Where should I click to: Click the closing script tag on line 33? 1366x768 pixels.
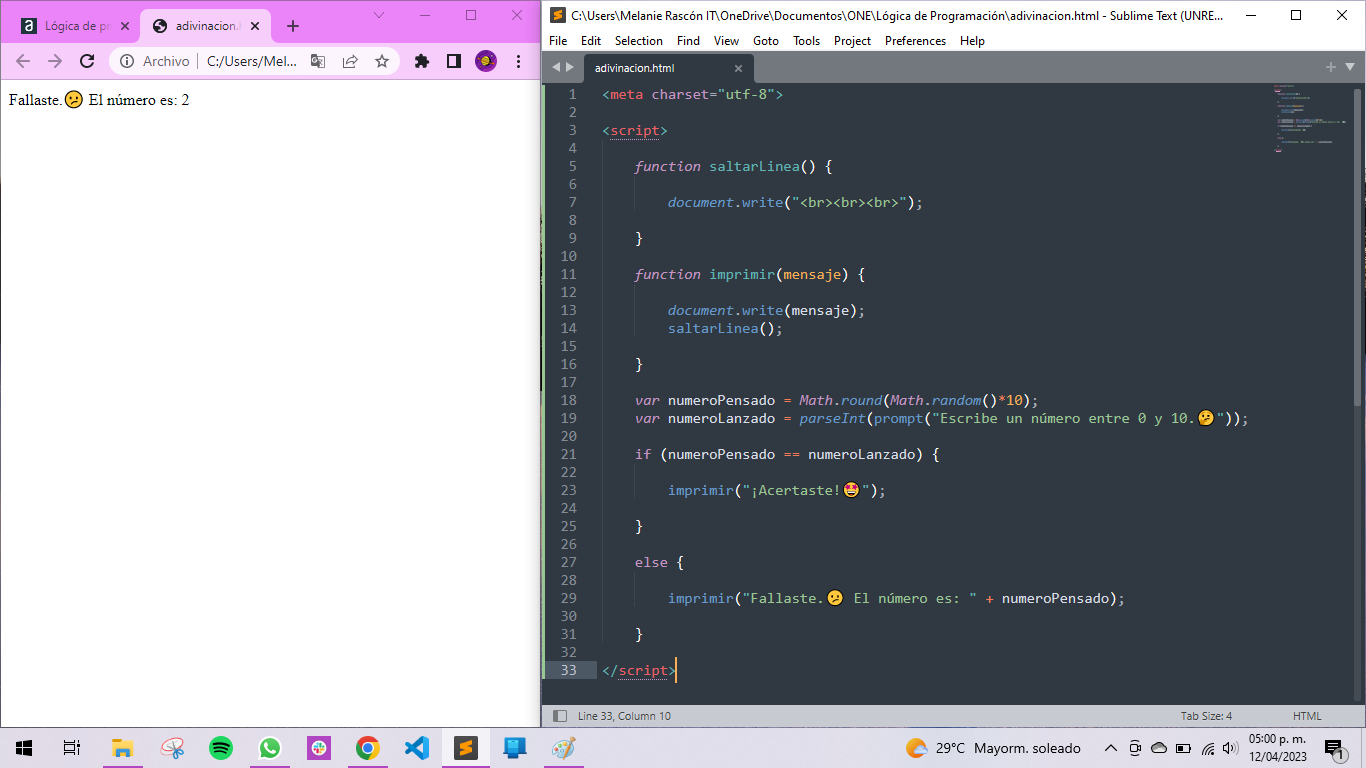[x=639, y=670]
